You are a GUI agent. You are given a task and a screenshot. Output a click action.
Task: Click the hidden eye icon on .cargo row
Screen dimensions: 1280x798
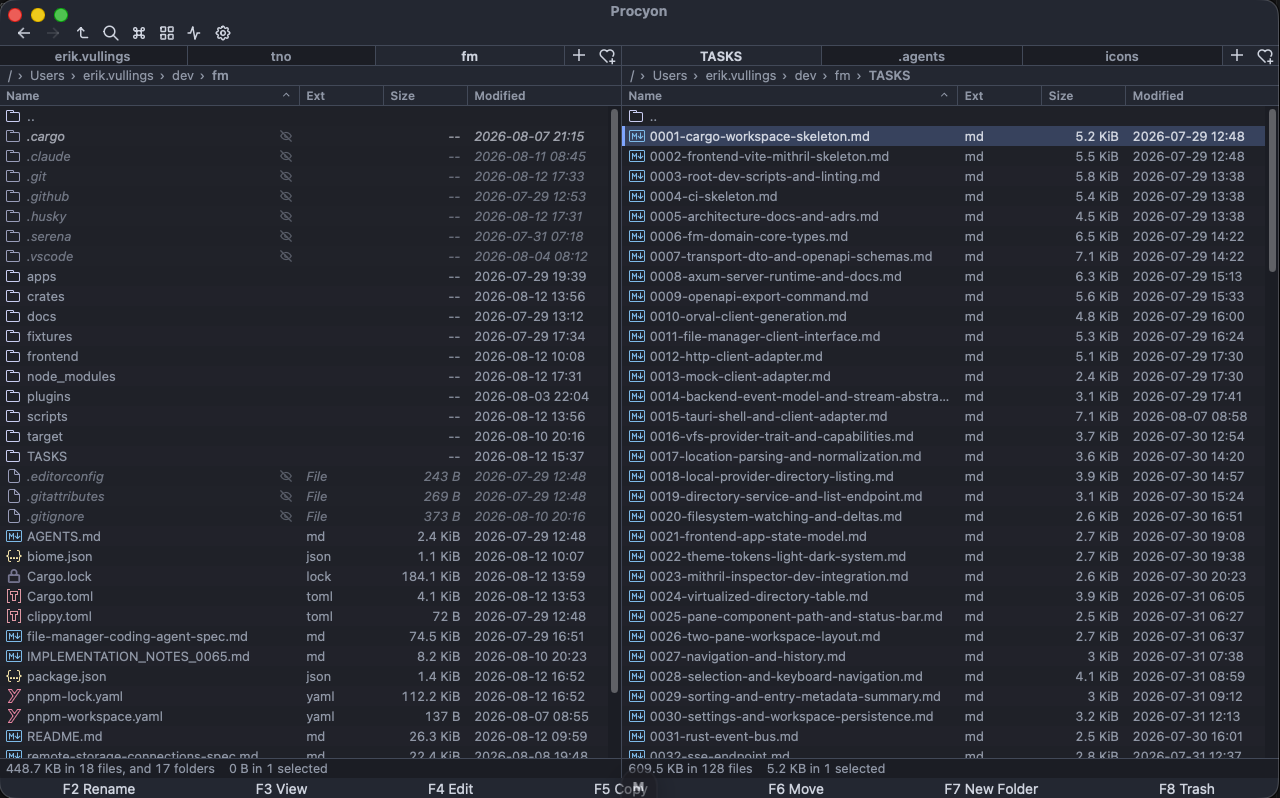pos(286,136)
